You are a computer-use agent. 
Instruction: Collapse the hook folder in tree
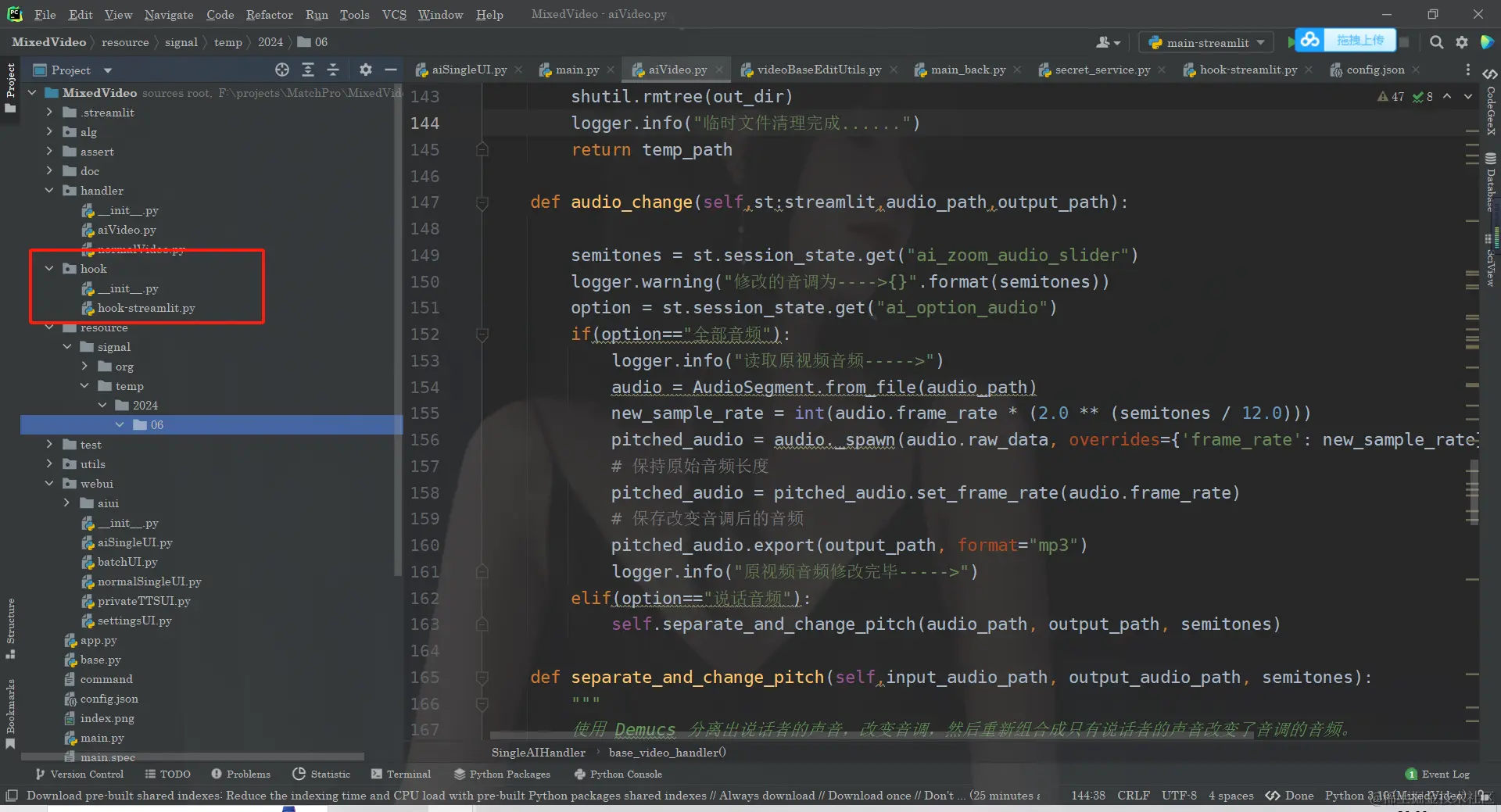click(x=49, y=269)
